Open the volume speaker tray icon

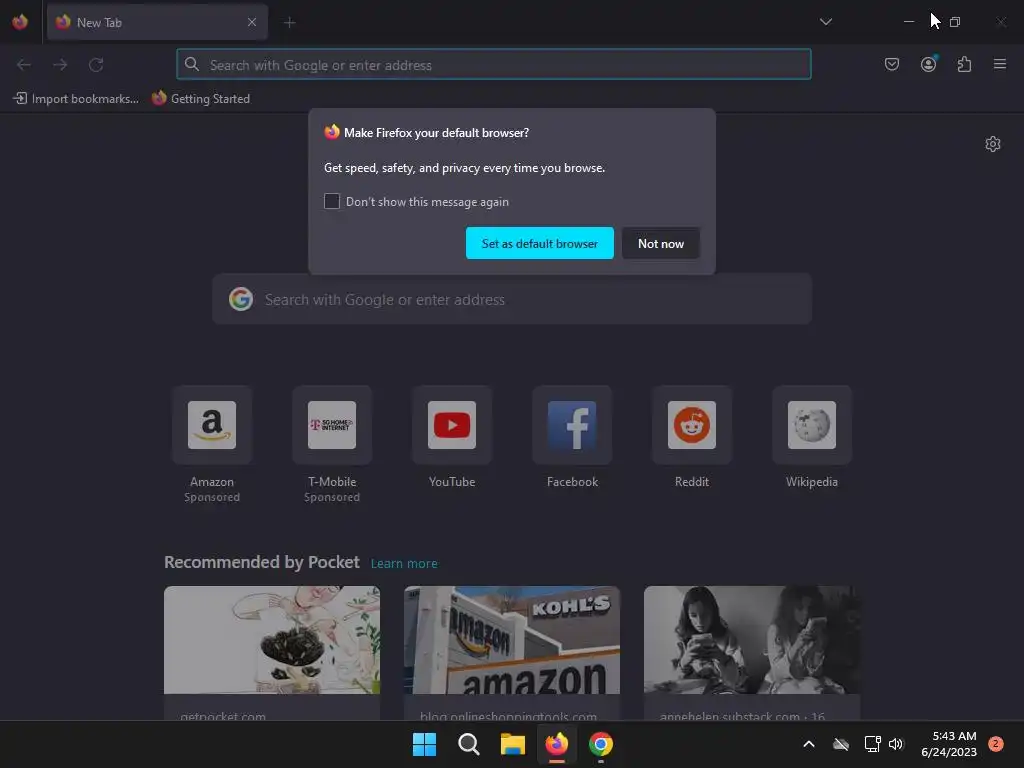tap(896, 744)
